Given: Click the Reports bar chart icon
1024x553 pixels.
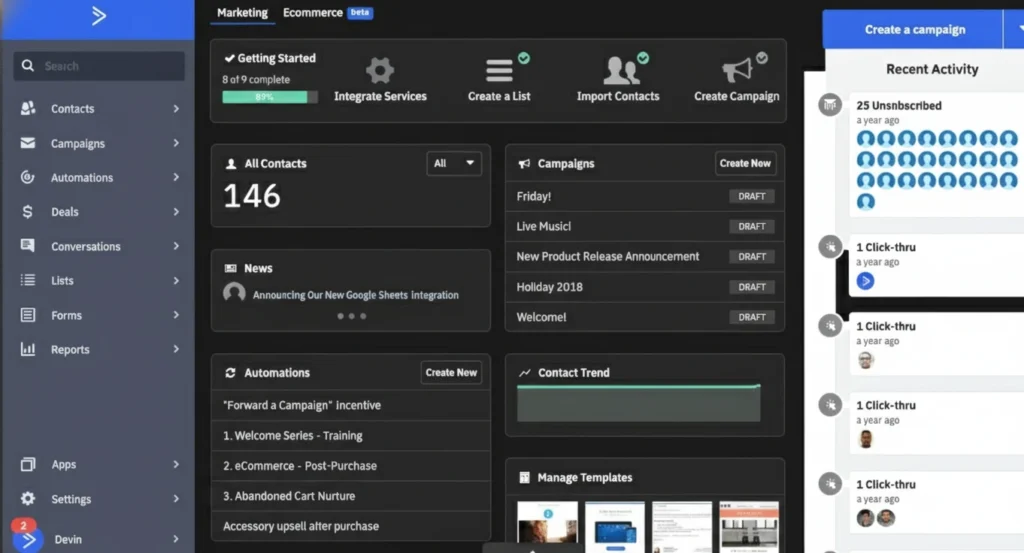Looking at the screenshot, I should pyautogui.click(x=27, y=349).
